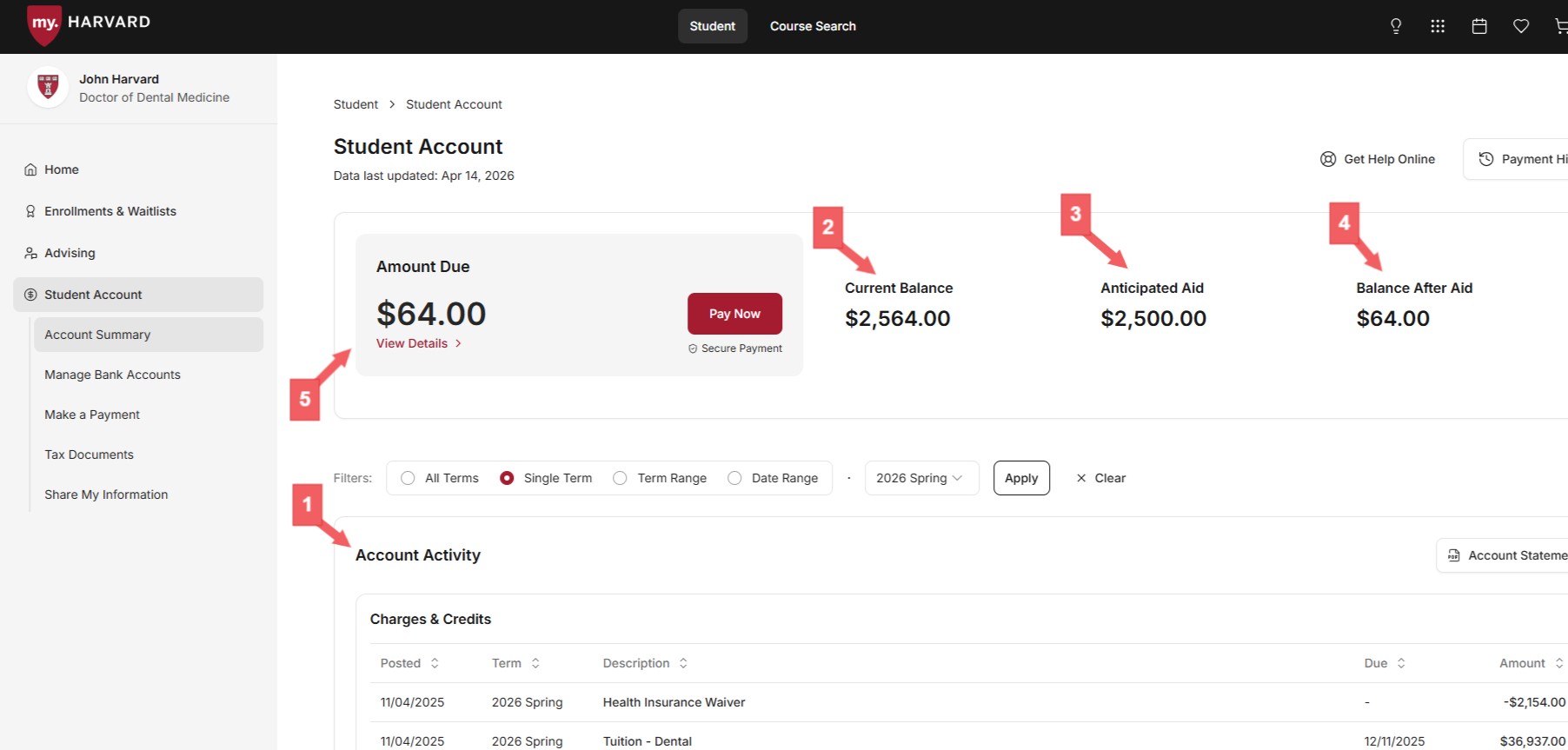This screenshot has height=750, width=1568.
Task: Open Enrollments & Waitlists in sidebar
Action: (138, 211)
